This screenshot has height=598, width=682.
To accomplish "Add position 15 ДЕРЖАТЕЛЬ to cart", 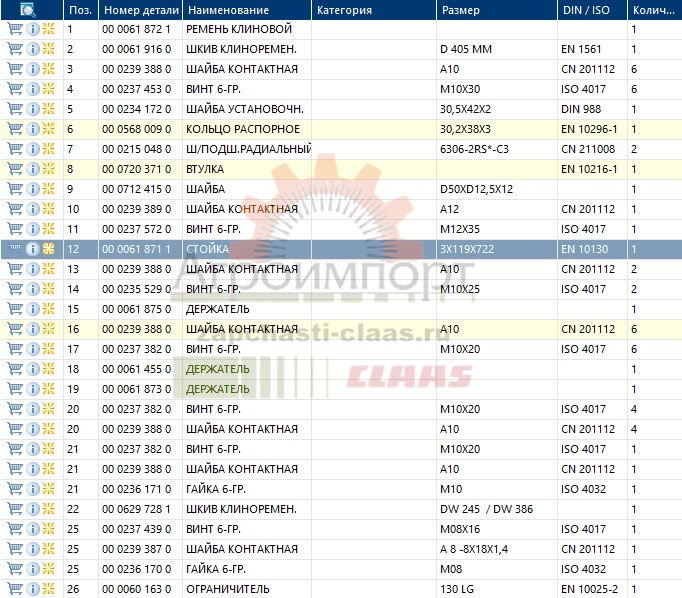I will coord(15,309).
